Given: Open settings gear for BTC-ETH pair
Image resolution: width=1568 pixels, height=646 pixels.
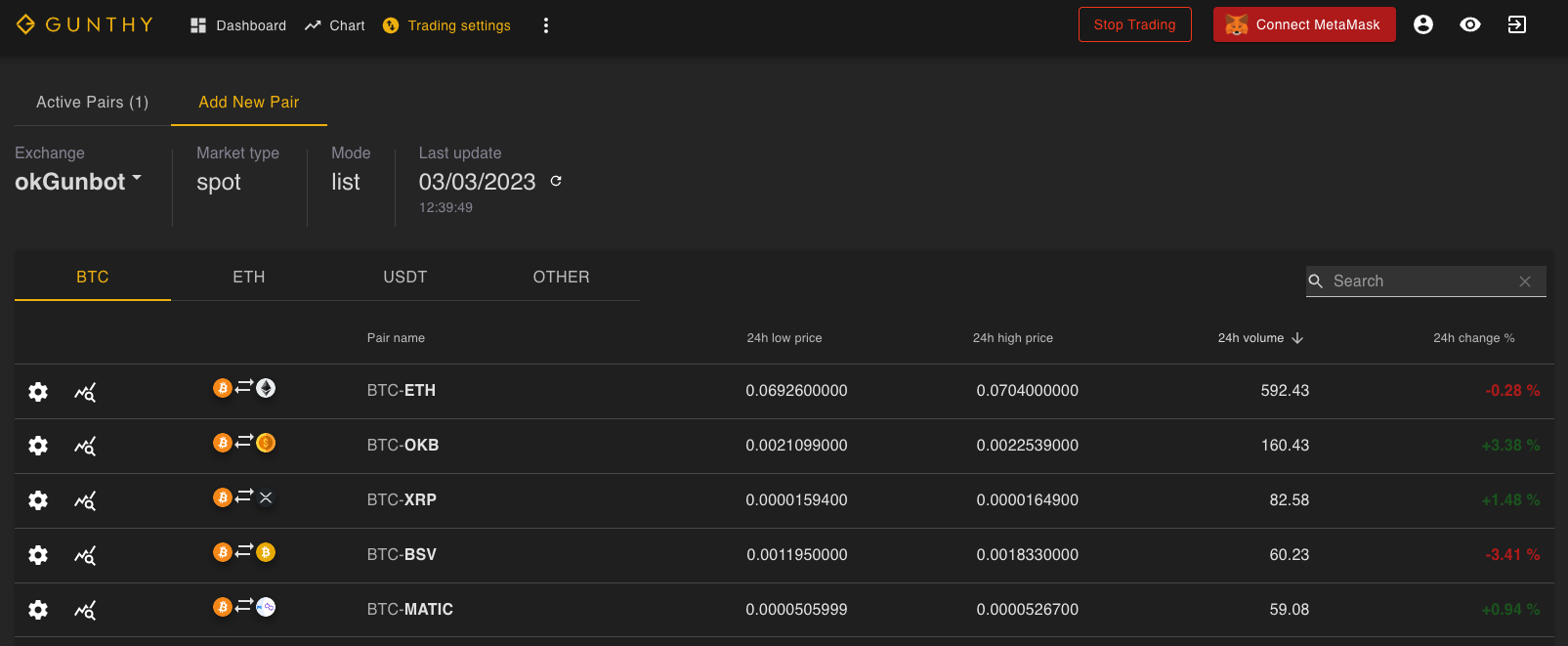Looking at the screenshot, I should coord(38,392).
